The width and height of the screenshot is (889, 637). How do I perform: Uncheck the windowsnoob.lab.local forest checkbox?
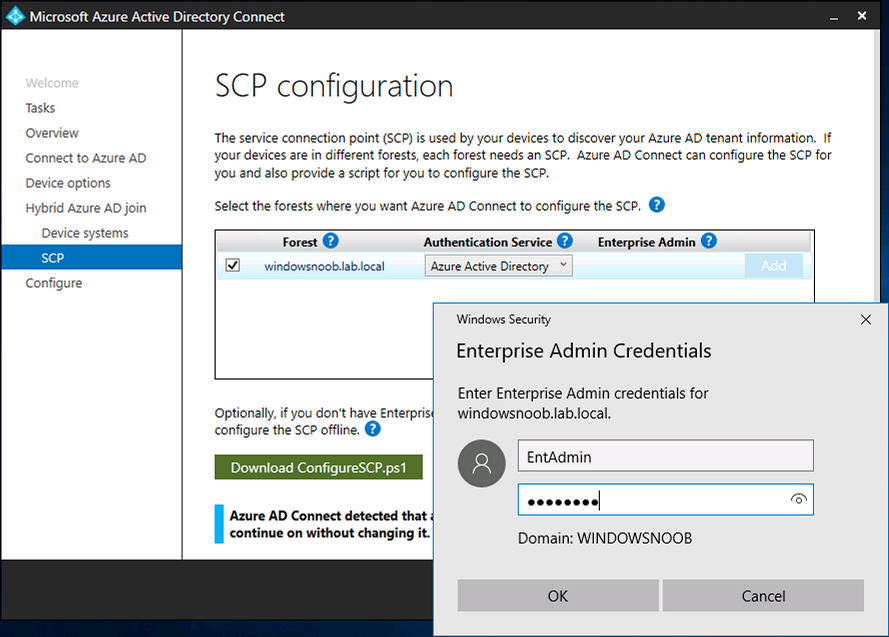[232, 265]
